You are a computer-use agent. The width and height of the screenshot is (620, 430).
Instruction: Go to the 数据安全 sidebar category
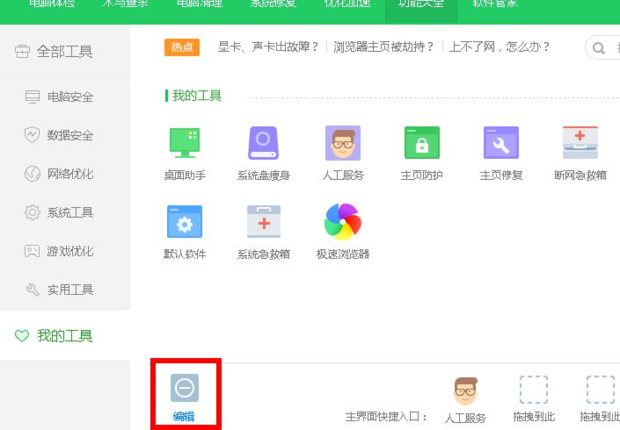[x=70, y=135]
